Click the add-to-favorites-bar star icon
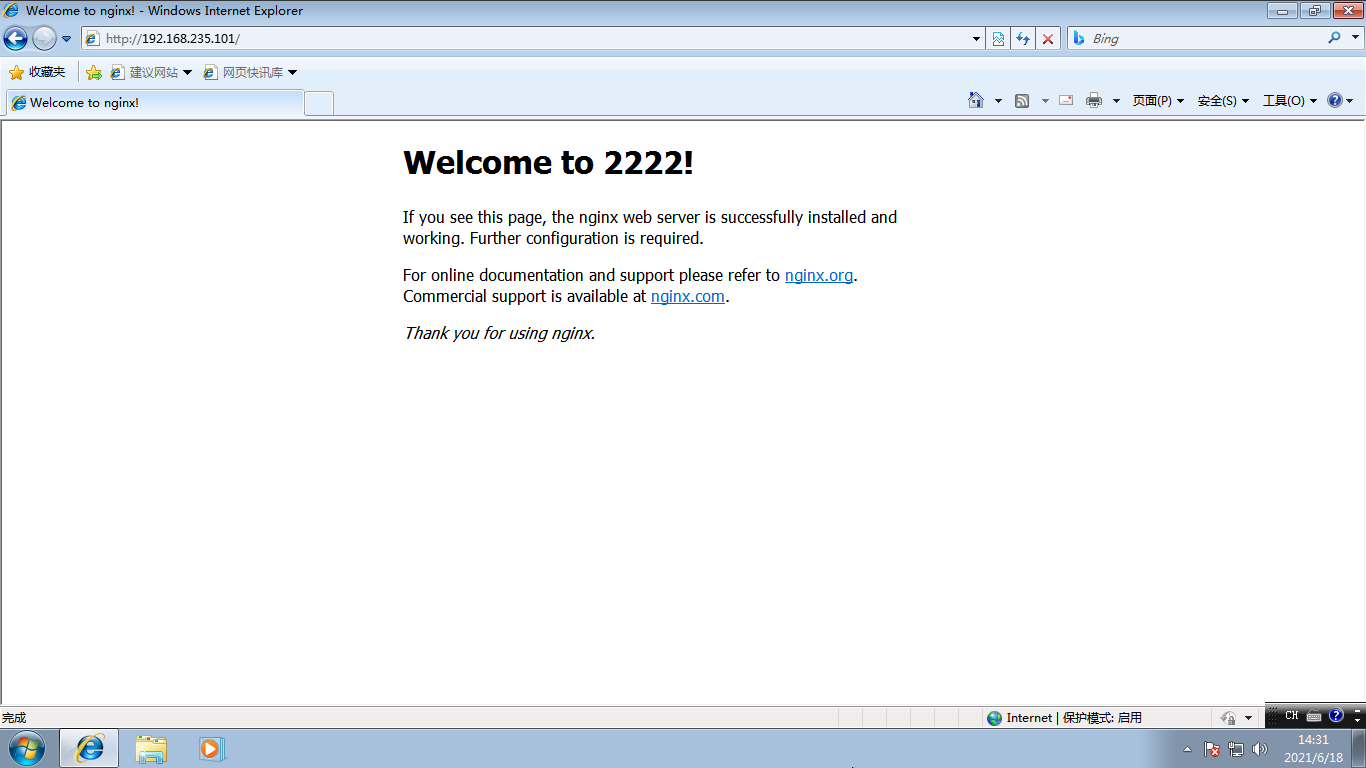Viewport: 1366px width, 768px height. coord(94,72)
